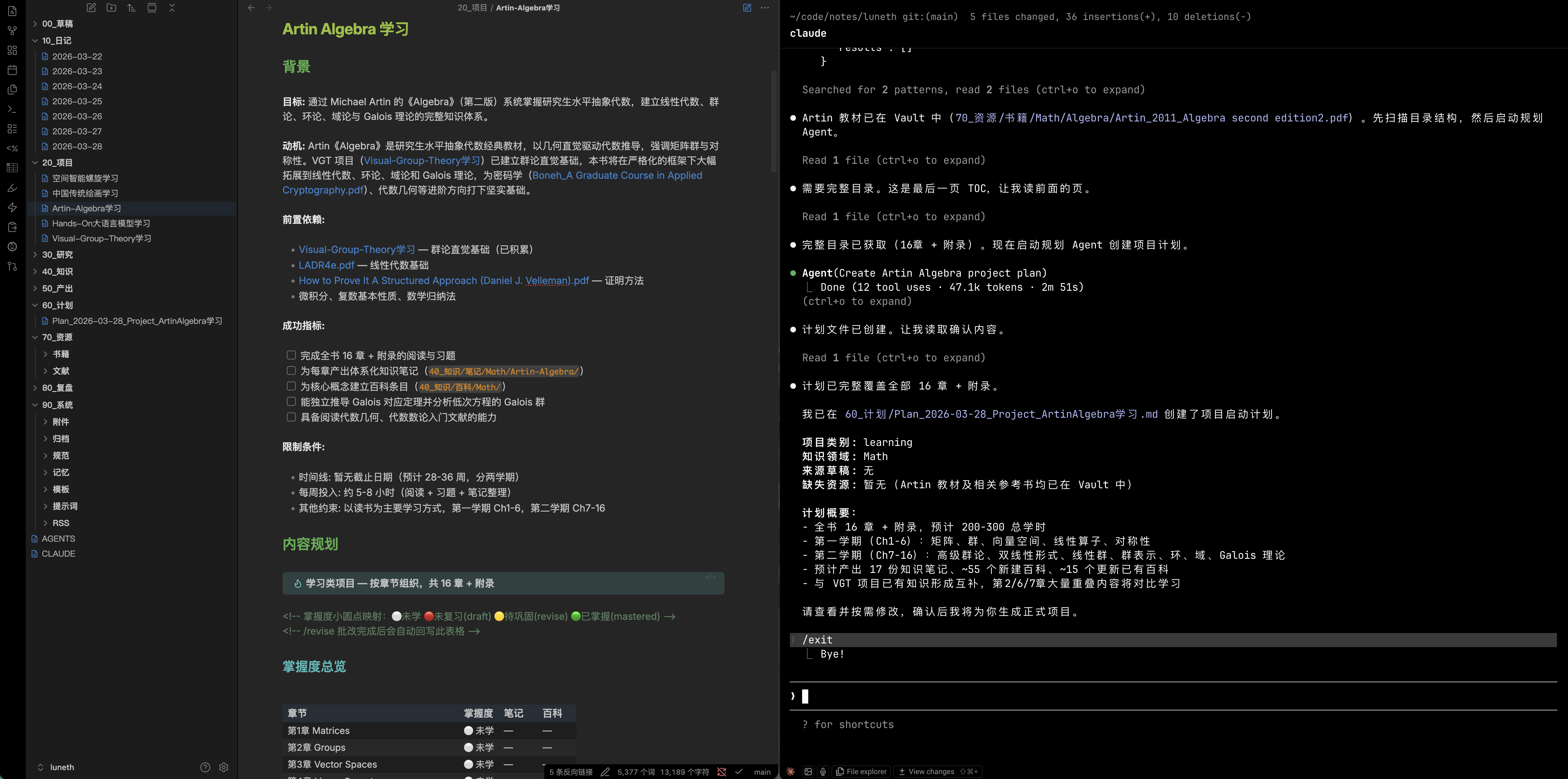The height and width of the screenshot is (779, 1568).
Task: Open search in the left ribbon
Action: coord(12,11)
